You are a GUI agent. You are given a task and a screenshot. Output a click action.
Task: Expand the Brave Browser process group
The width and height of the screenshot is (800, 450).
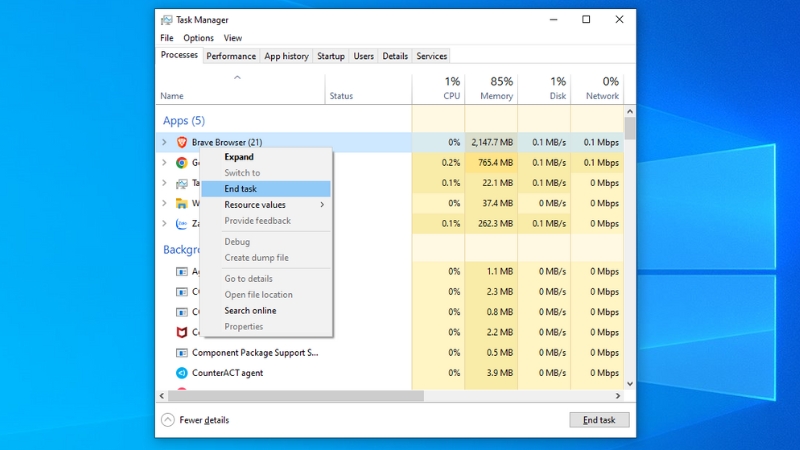click(x=165, y=143)
